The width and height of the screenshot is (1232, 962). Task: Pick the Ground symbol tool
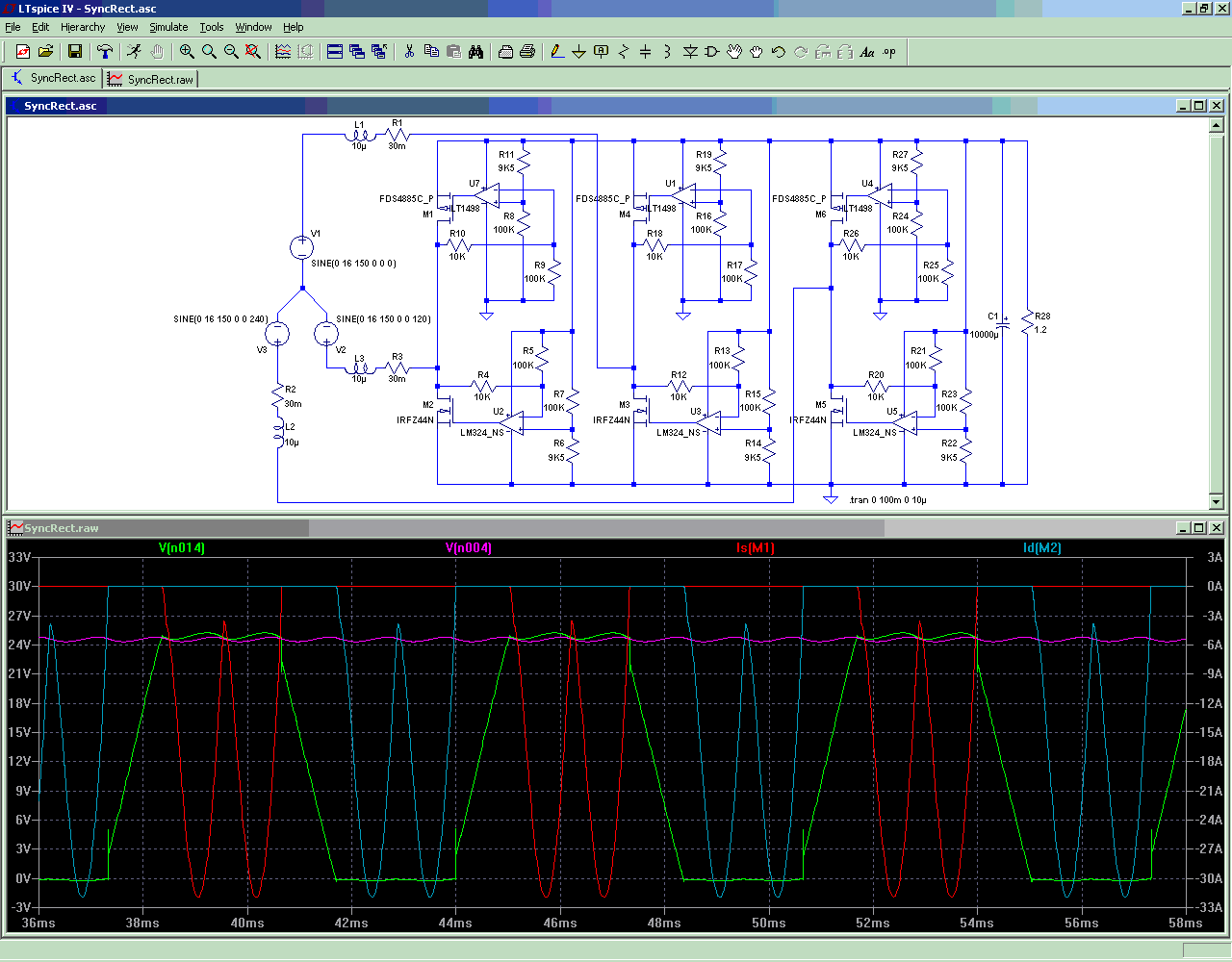click(x=578, y=51)
